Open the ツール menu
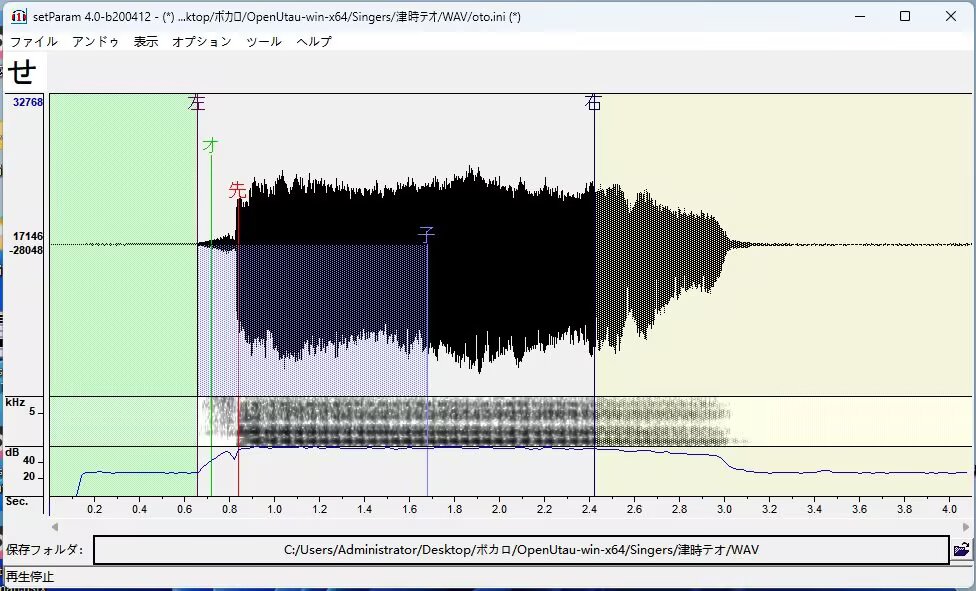This screenshot has width=976, height=591. tap(264, 42)
